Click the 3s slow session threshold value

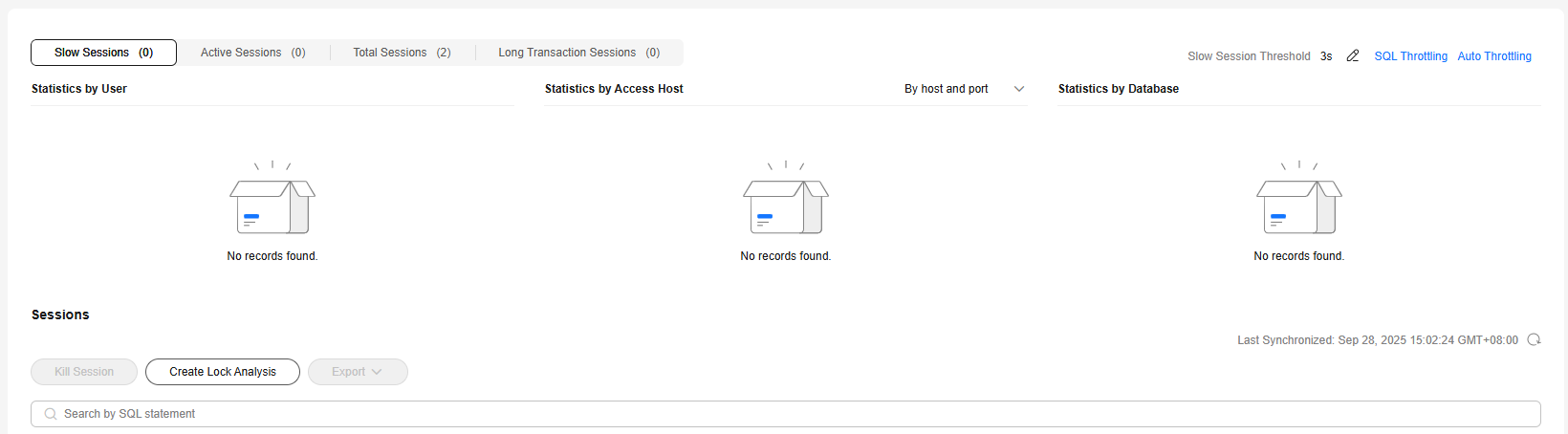pos(1326,56)
